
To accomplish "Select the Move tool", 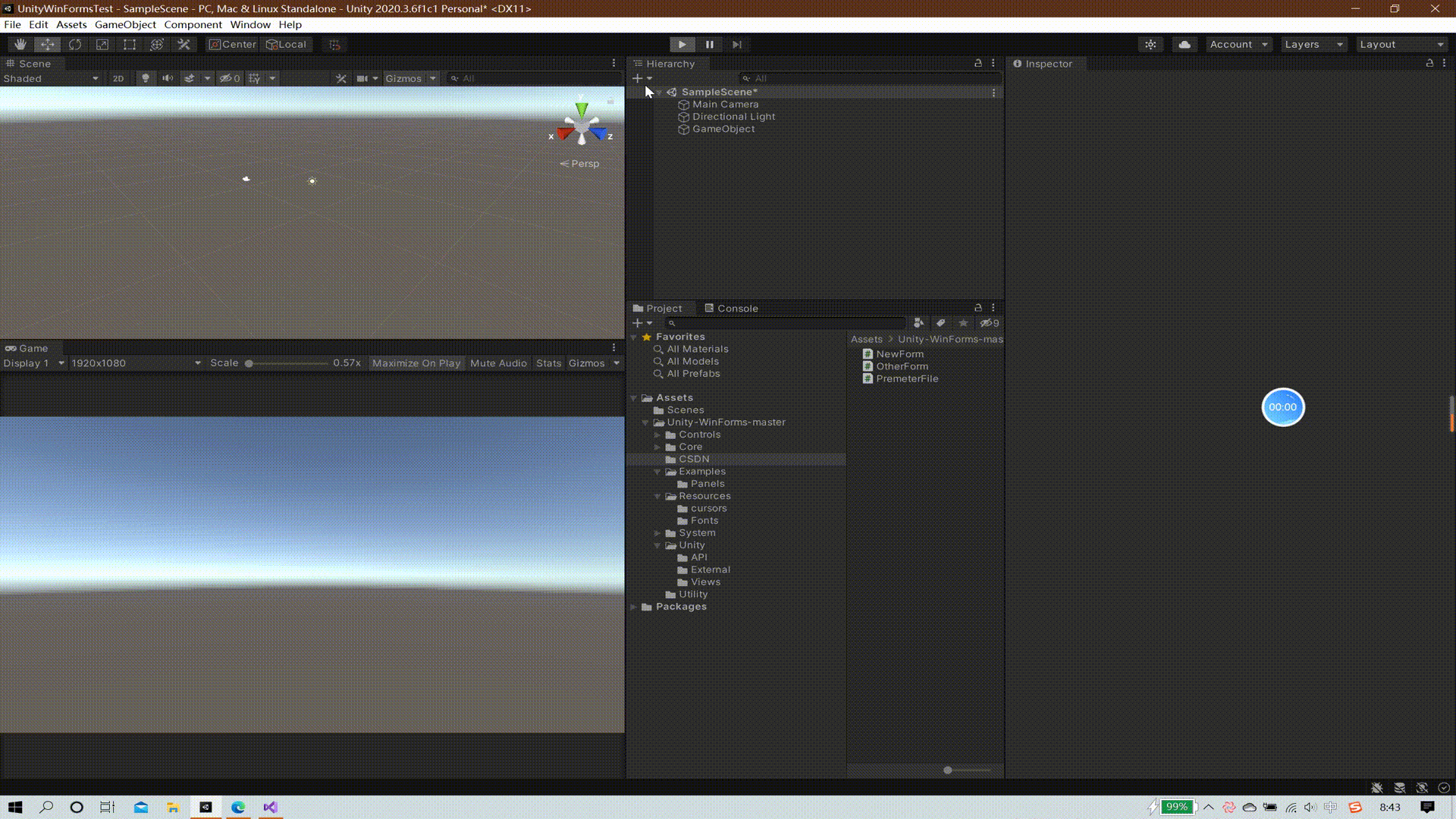I will click(x=48, y=44).
